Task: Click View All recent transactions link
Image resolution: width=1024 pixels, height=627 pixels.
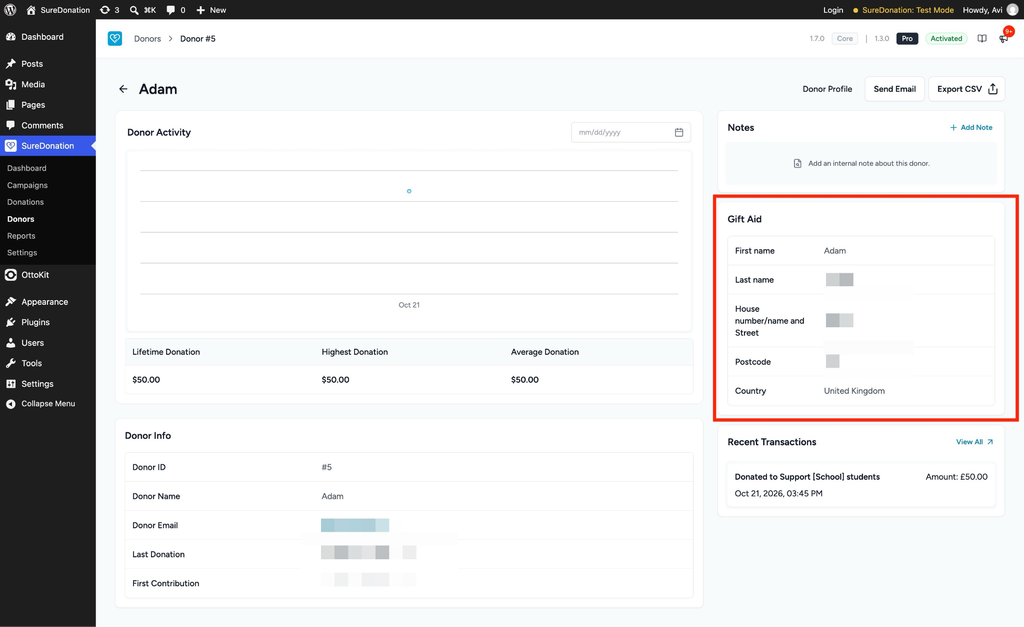Action: (974, 442)
